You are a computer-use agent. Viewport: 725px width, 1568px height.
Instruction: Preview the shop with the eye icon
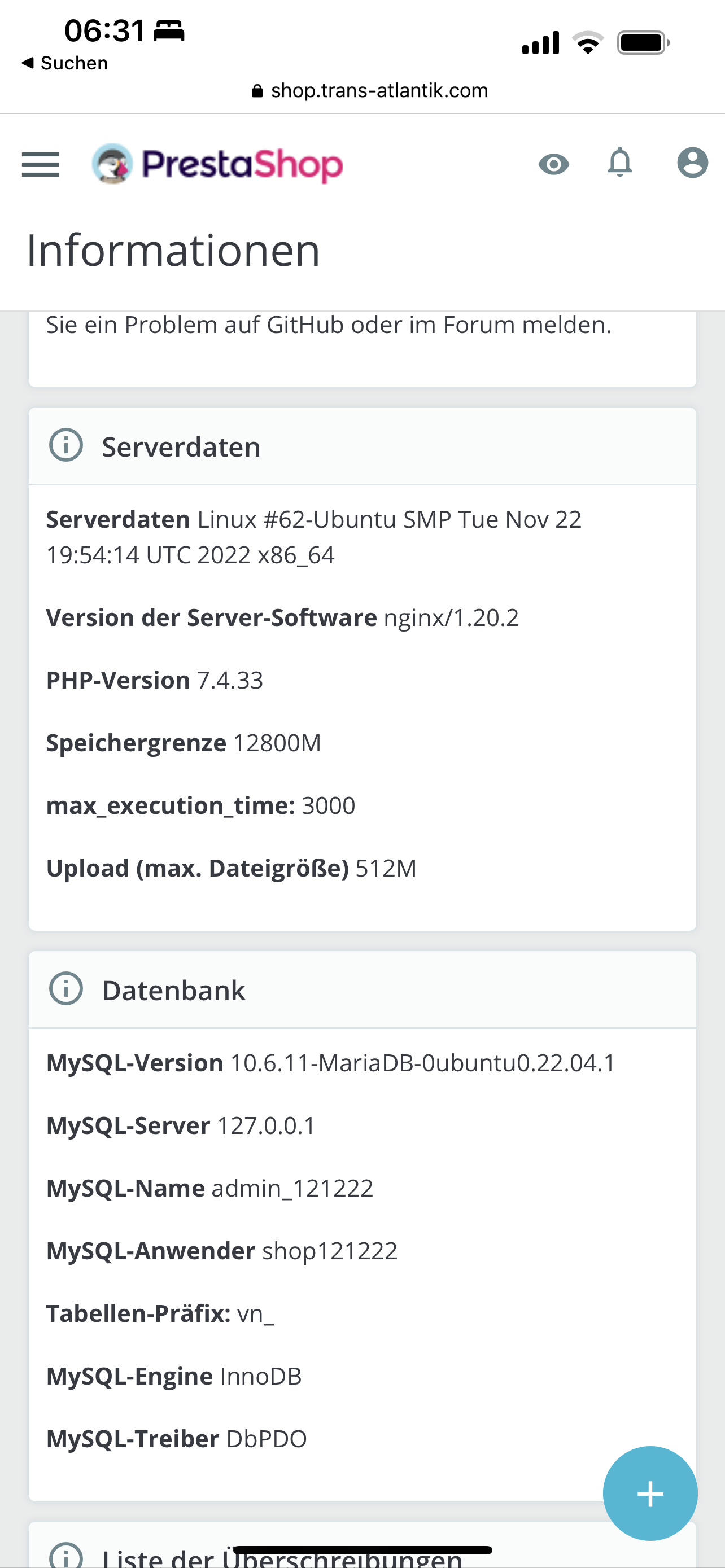tap(554, 163)
